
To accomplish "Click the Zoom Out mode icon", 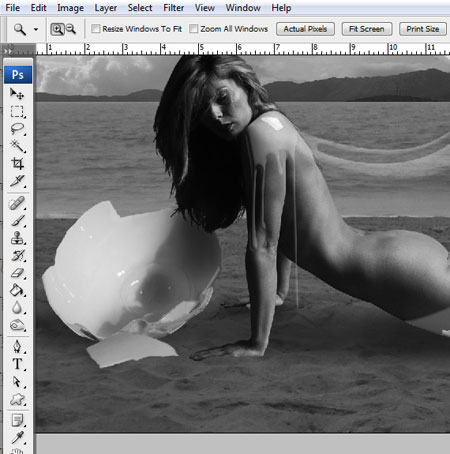I will (71, 29).
